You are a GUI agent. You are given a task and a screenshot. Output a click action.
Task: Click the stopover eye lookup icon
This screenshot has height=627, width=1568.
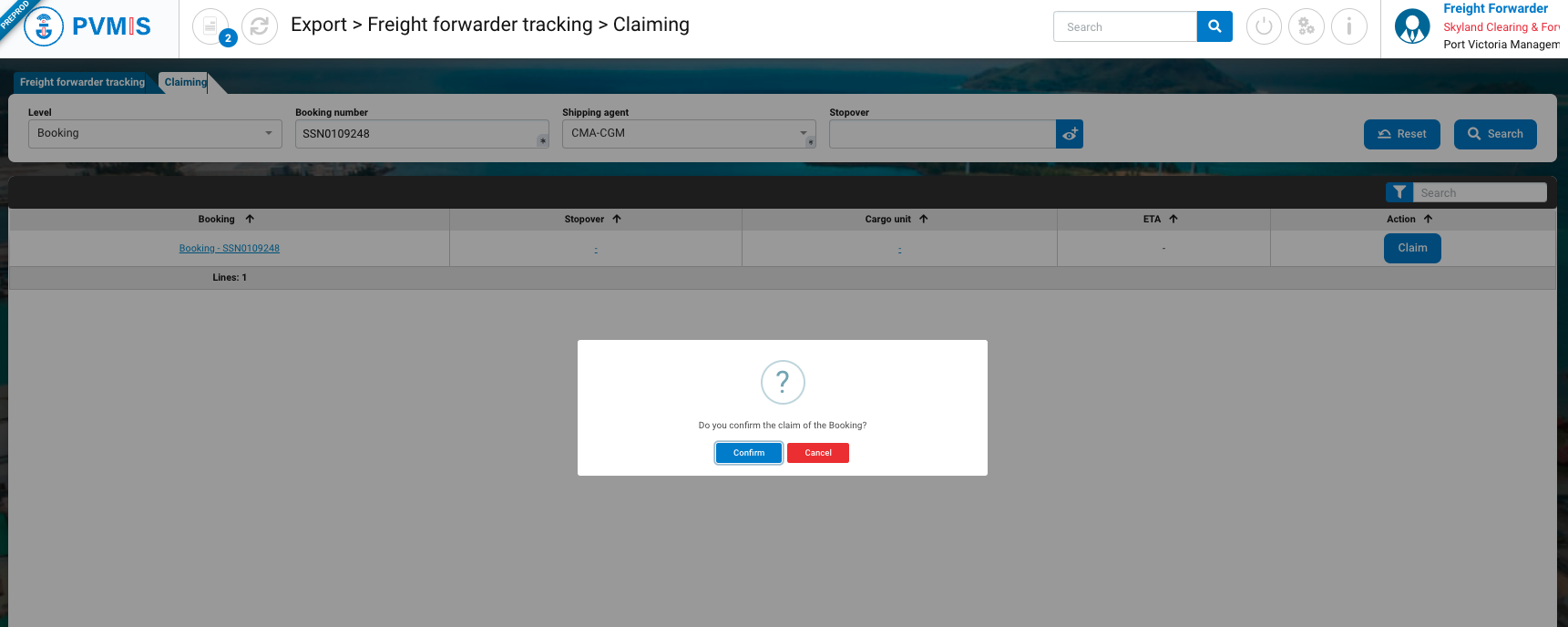[1070, 134]
